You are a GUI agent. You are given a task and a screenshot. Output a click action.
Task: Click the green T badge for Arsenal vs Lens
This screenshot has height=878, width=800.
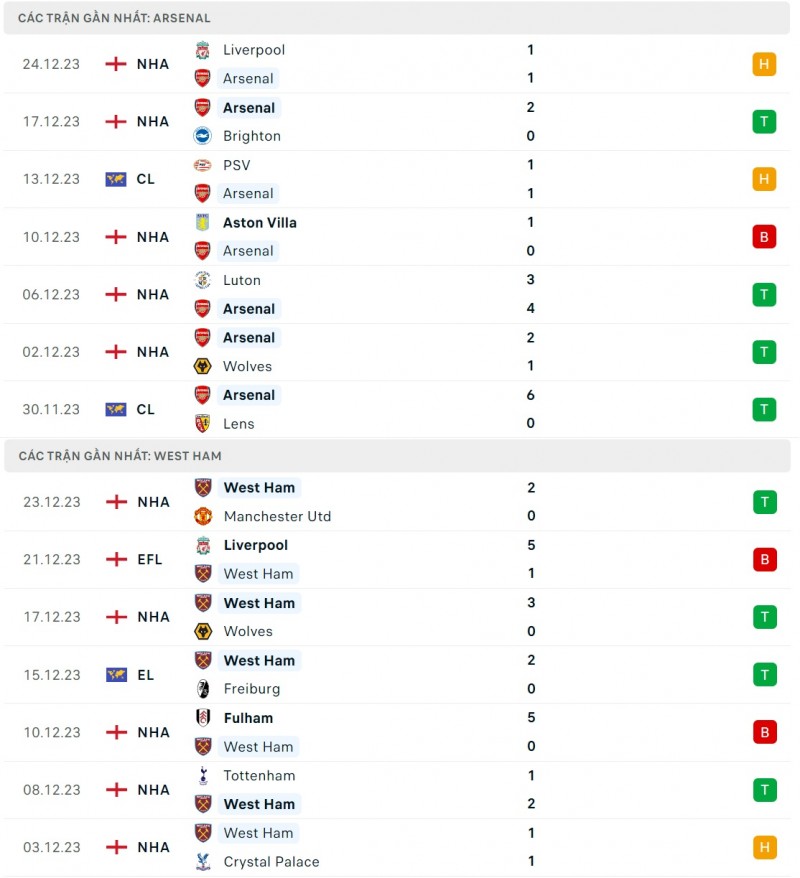764,409
